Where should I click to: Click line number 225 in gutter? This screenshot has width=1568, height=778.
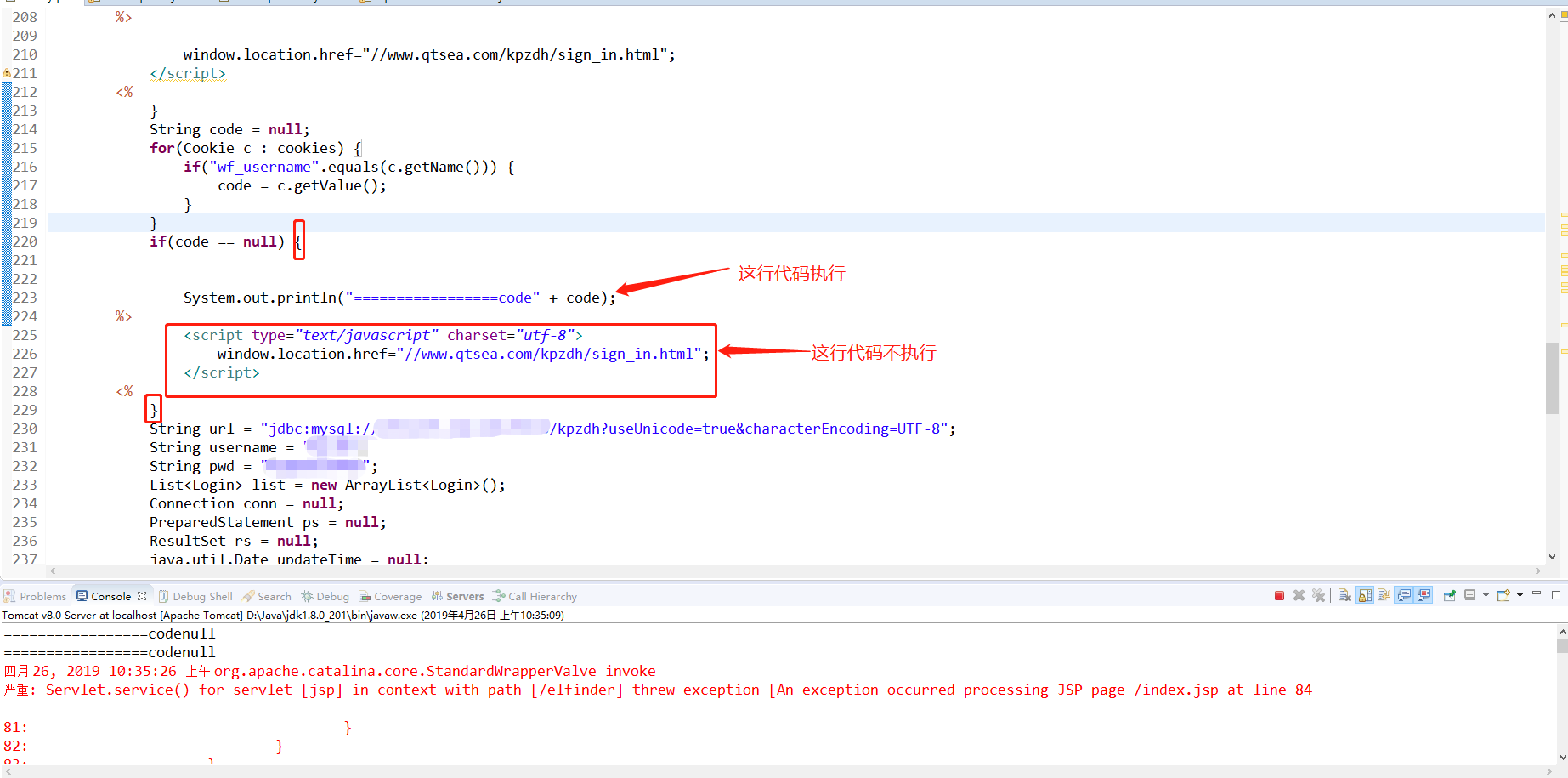point(25,335)
